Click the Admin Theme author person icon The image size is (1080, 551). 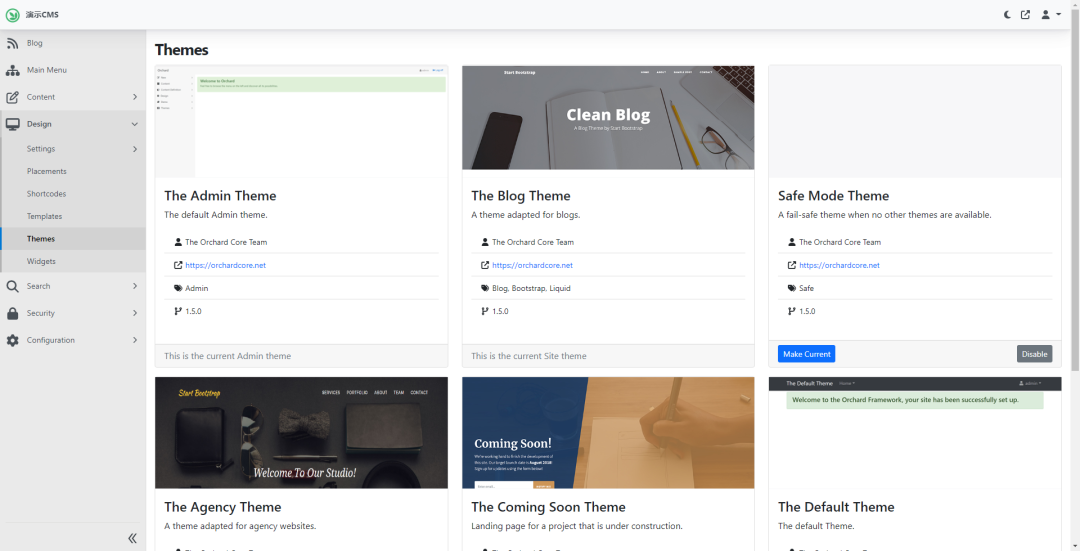(178, 242)
